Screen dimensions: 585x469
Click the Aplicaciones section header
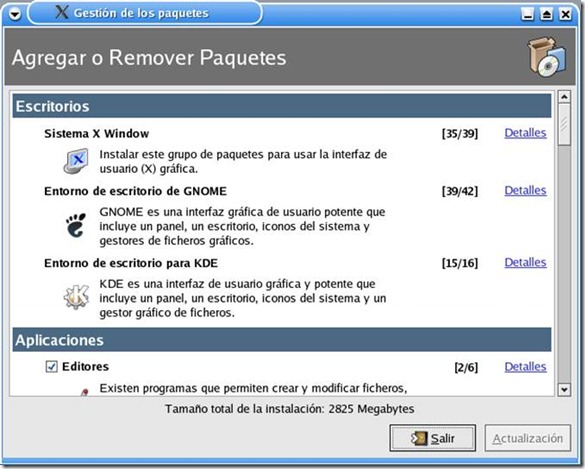coord(282,340)
